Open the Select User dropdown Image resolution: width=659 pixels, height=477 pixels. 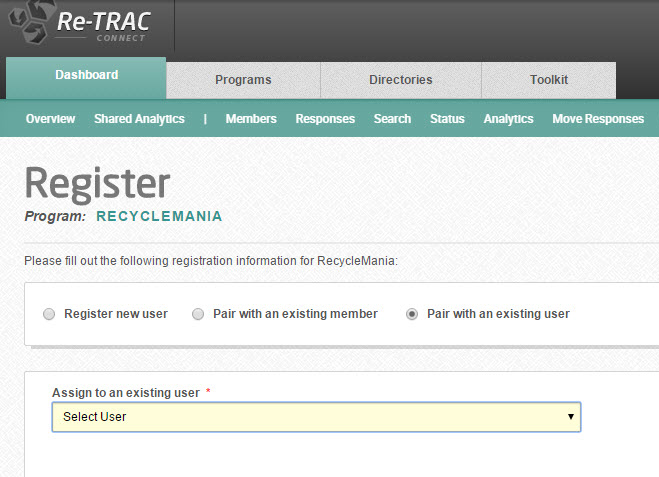tap(316, 417)
